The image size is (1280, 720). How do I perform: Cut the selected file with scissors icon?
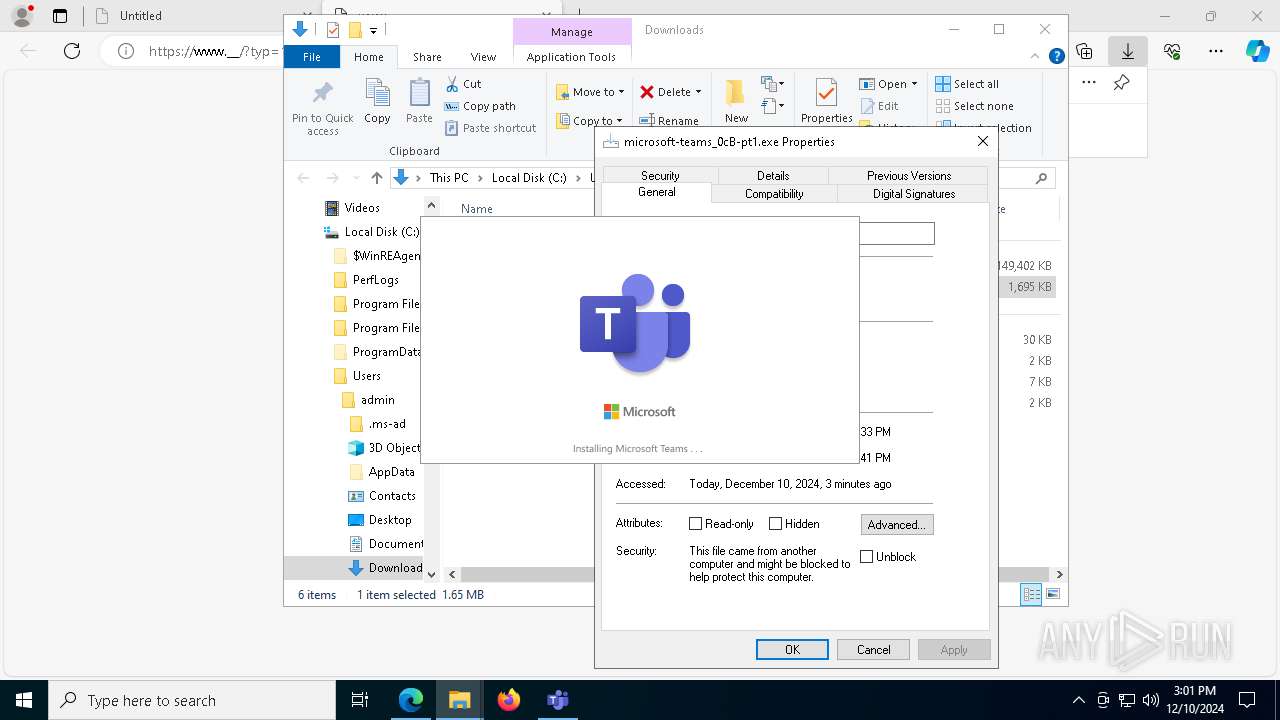click(453, 84)
